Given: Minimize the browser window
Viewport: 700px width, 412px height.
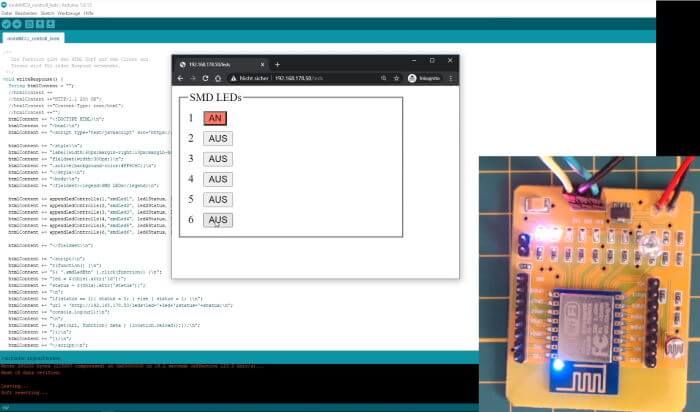Looking at the screenshot, I should coord(414,60).
